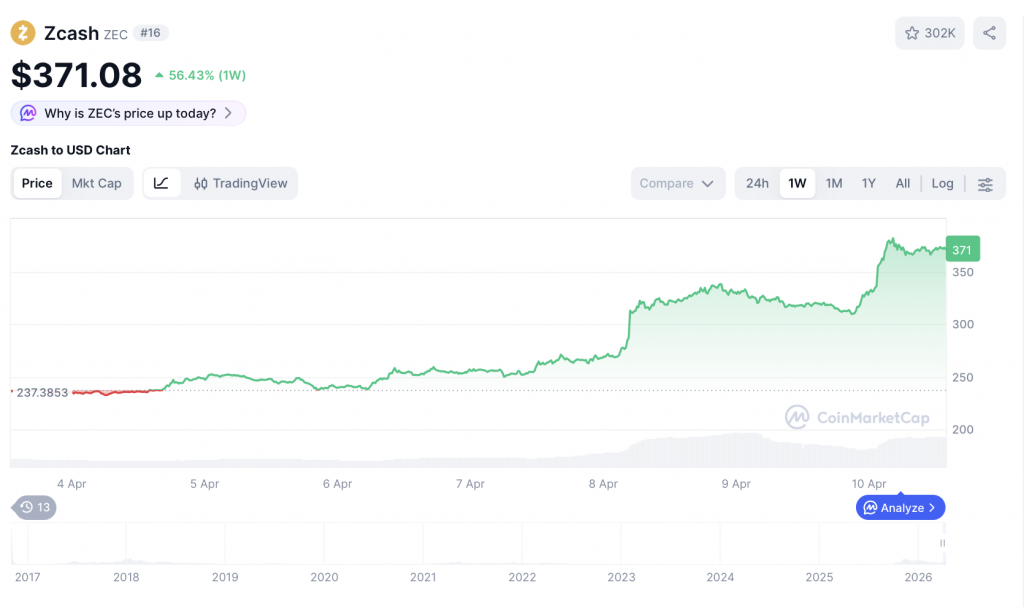Click the history icon badge showing 13
This screenshot has height=607, width=1024.
pos(35,507)
